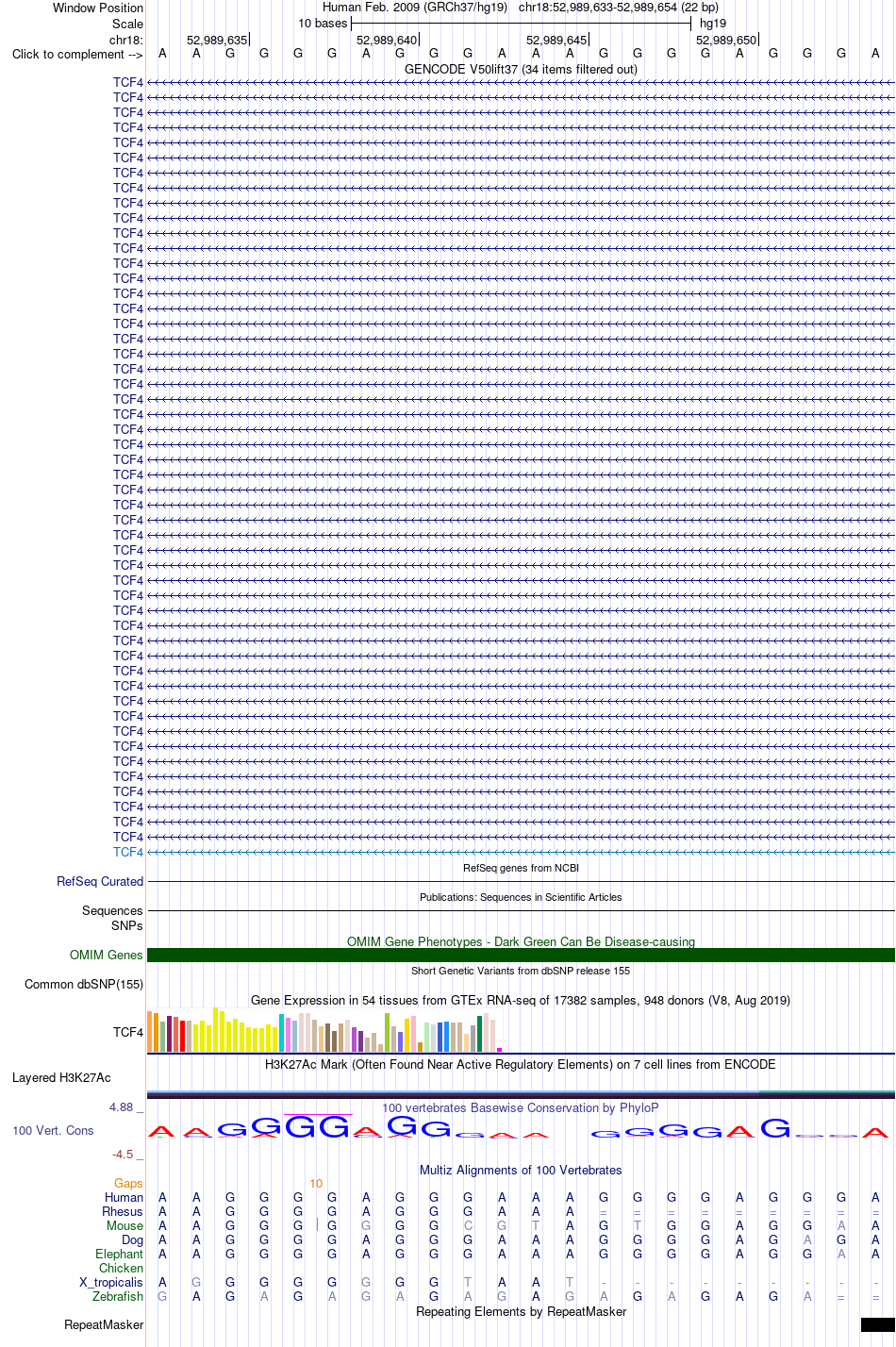Image resolution: width=896 pixels, height=1347 pixels.
Task: Open 'Repeating Elements by RepeatMasker' title
Action: pyautogui.click(x=521, y=1311)
